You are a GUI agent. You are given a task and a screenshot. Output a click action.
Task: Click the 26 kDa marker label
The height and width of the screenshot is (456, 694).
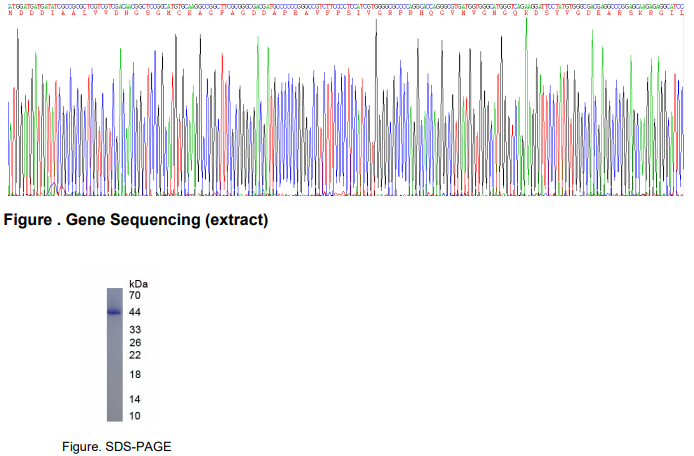tap(135, 343)
